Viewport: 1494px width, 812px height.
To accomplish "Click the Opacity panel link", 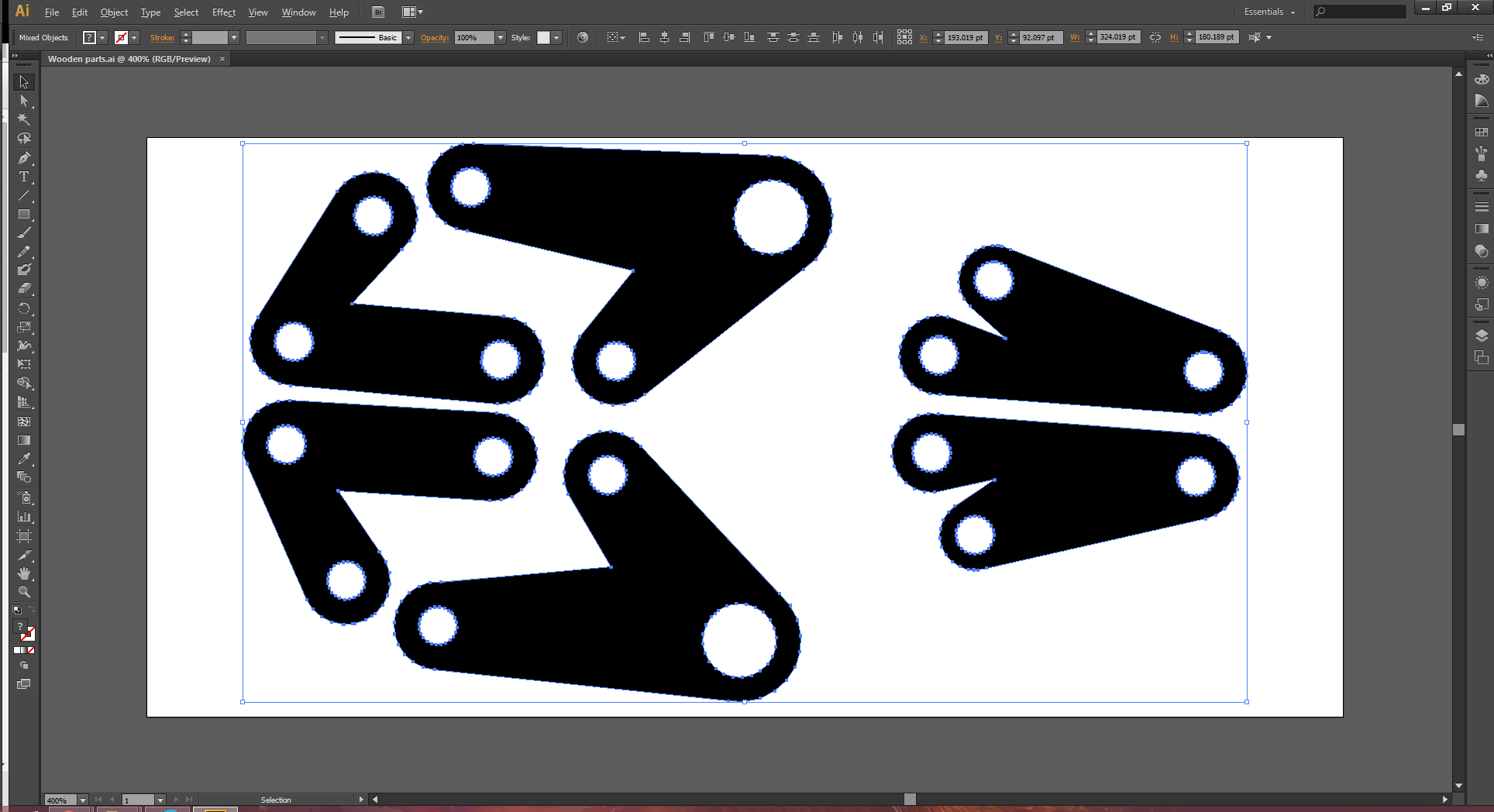I will (x=435, y=37).
